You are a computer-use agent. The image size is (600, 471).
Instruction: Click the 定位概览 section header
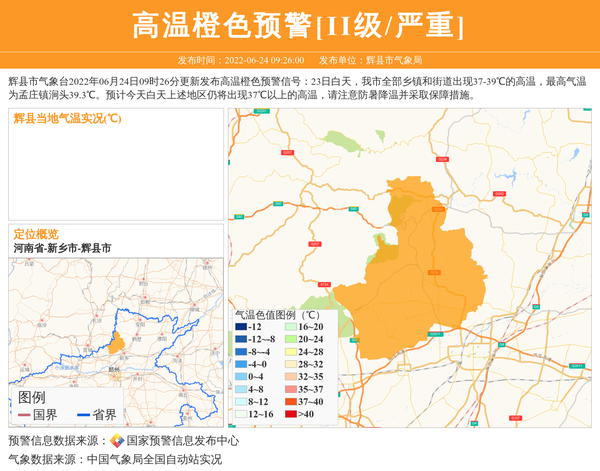tap(36, 233)
